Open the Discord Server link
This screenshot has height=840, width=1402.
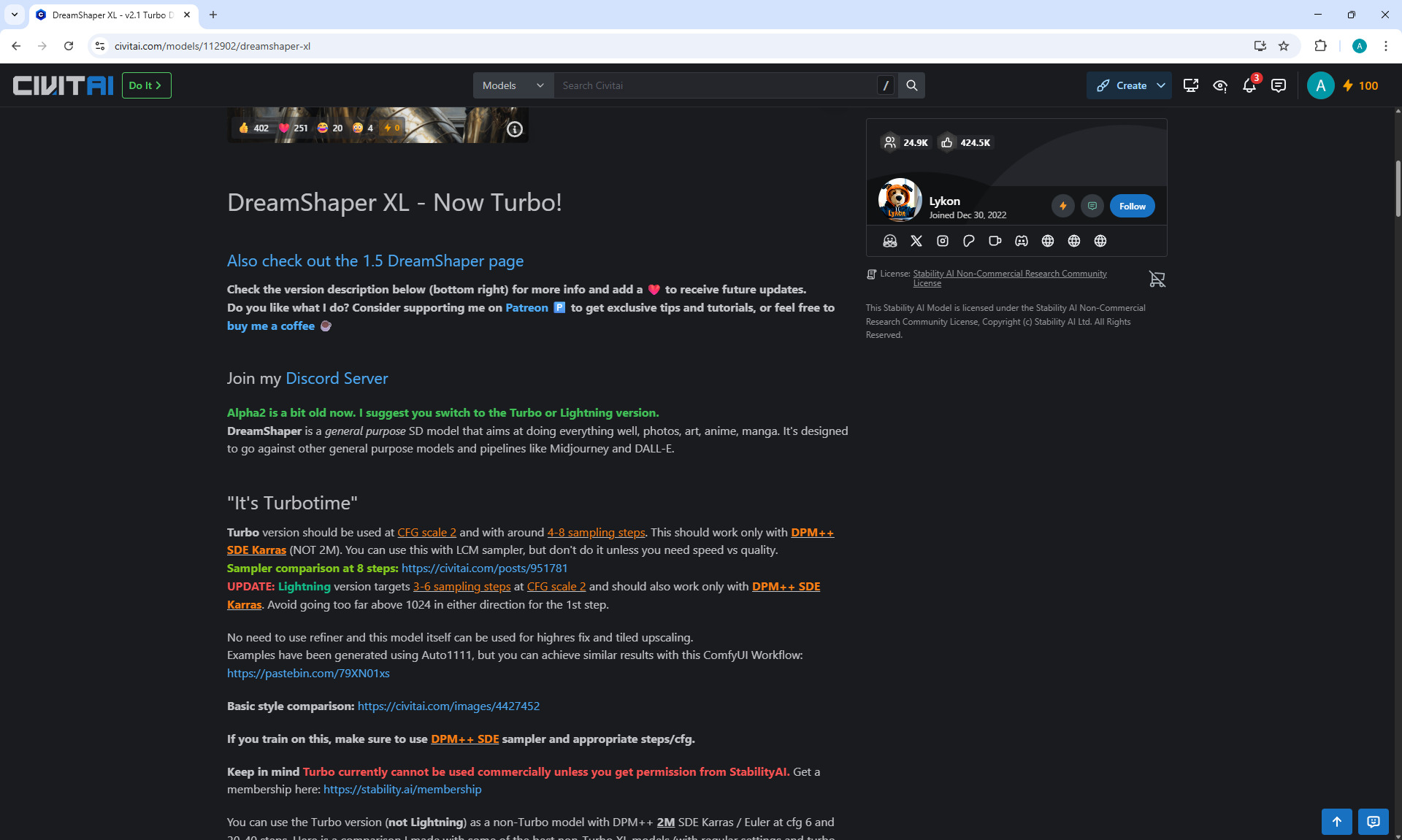tap(337, 379)
